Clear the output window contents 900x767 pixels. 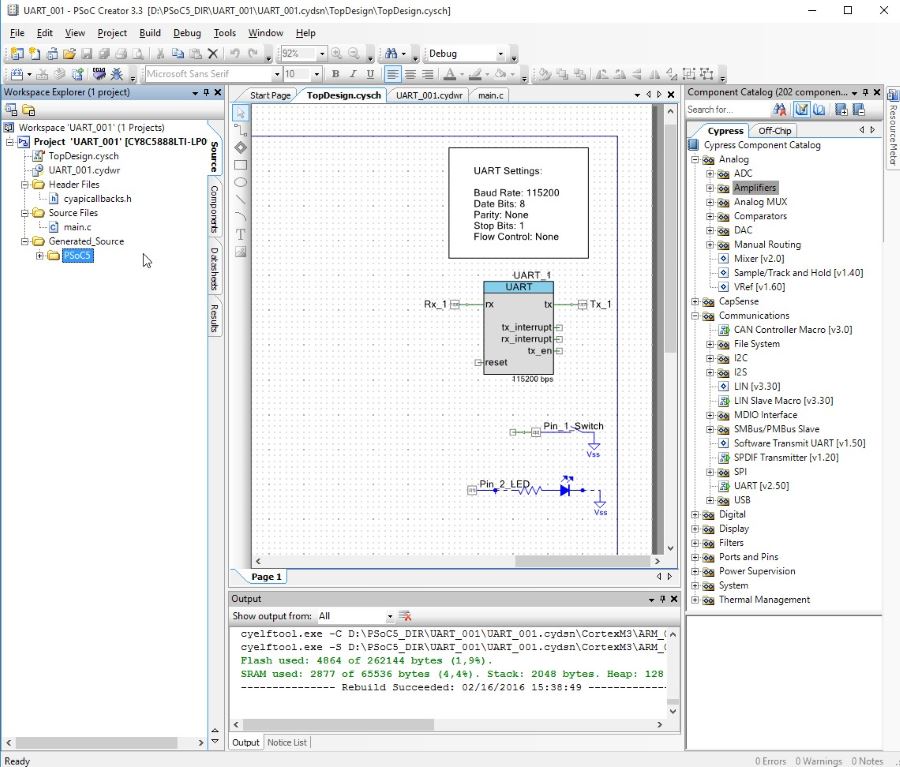(405, 616)
